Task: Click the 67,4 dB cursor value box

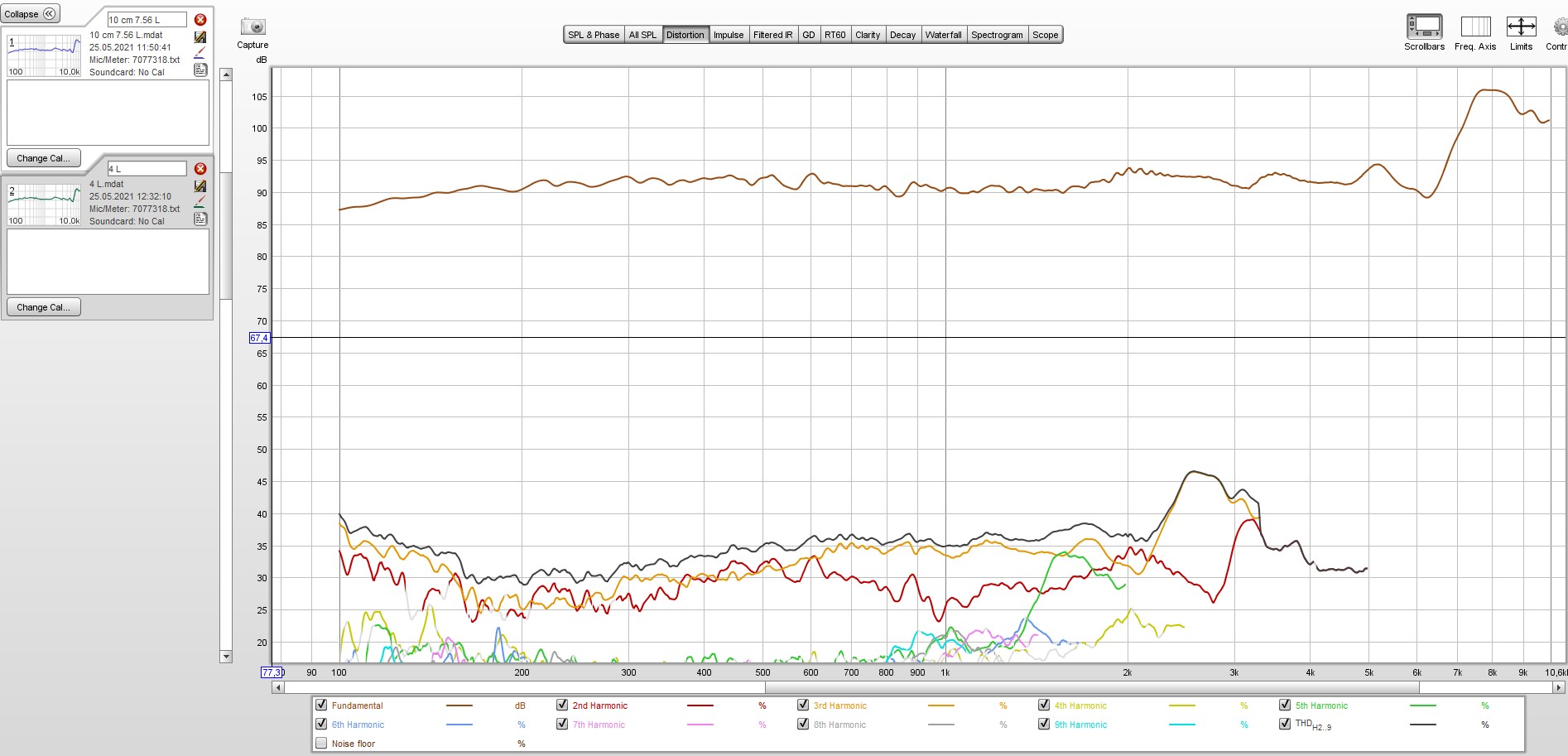Action: coord(259,338)
